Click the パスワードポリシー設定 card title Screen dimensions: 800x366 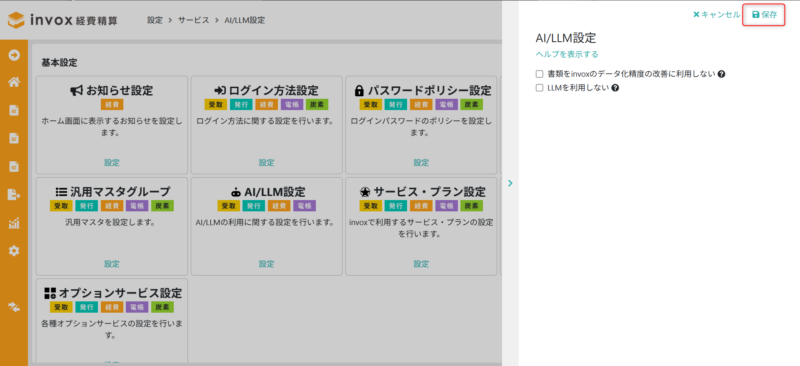[x=429, y=91]
